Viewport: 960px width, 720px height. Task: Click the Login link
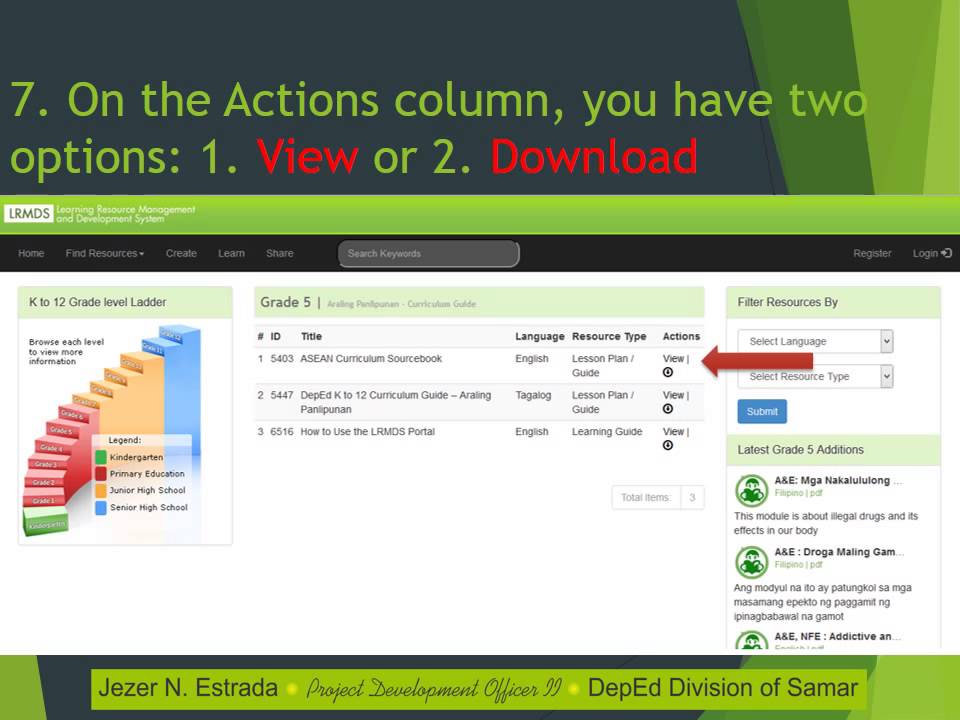coord(925,253)
